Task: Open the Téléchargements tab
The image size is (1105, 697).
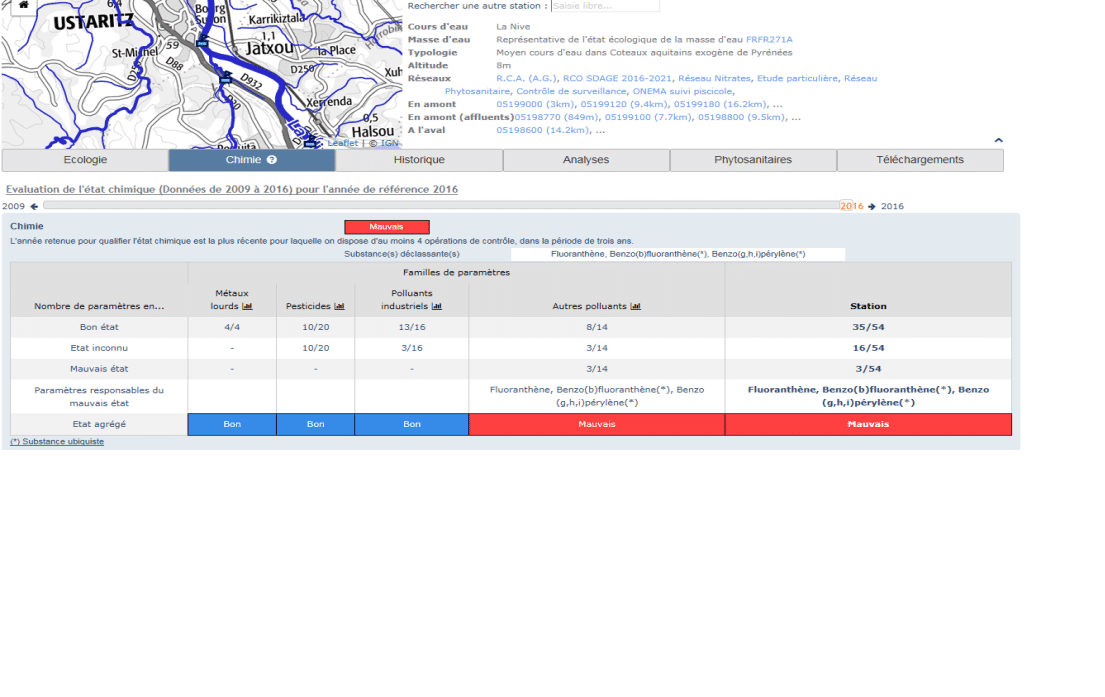Action: pos(919,160)
